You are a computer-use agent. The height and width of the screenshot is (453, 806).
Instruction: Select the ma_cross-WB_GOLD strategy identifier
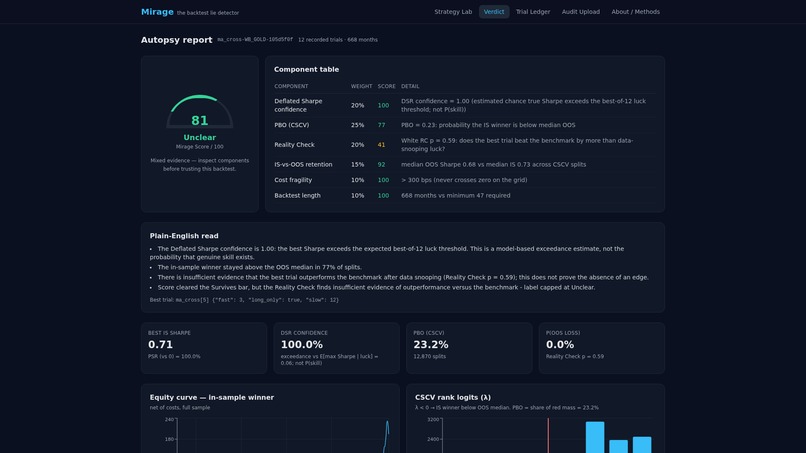click(255, 40)
